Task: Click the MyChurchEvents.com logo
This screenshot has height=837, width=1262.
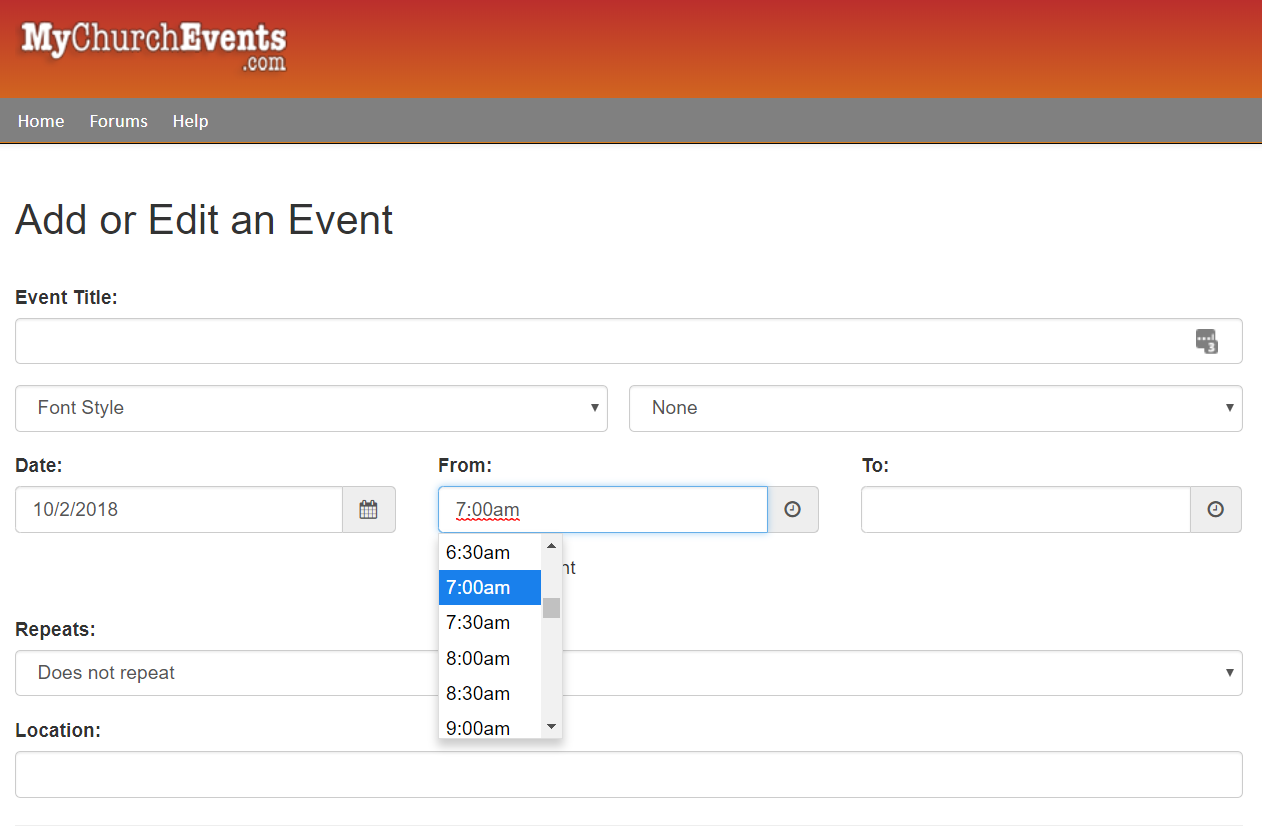Action: tap(151, 46)
